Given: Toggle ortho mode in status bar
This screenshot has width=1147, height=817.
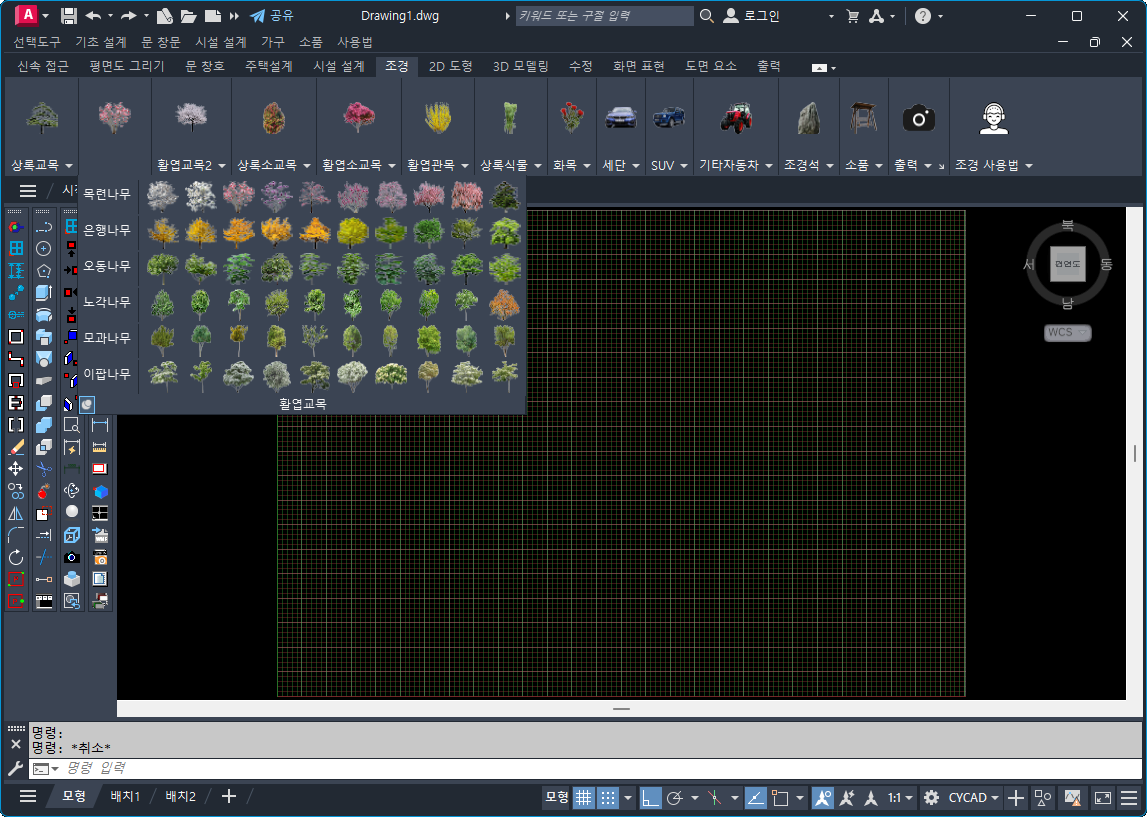Looking at the screenshot, I should 651,798.
